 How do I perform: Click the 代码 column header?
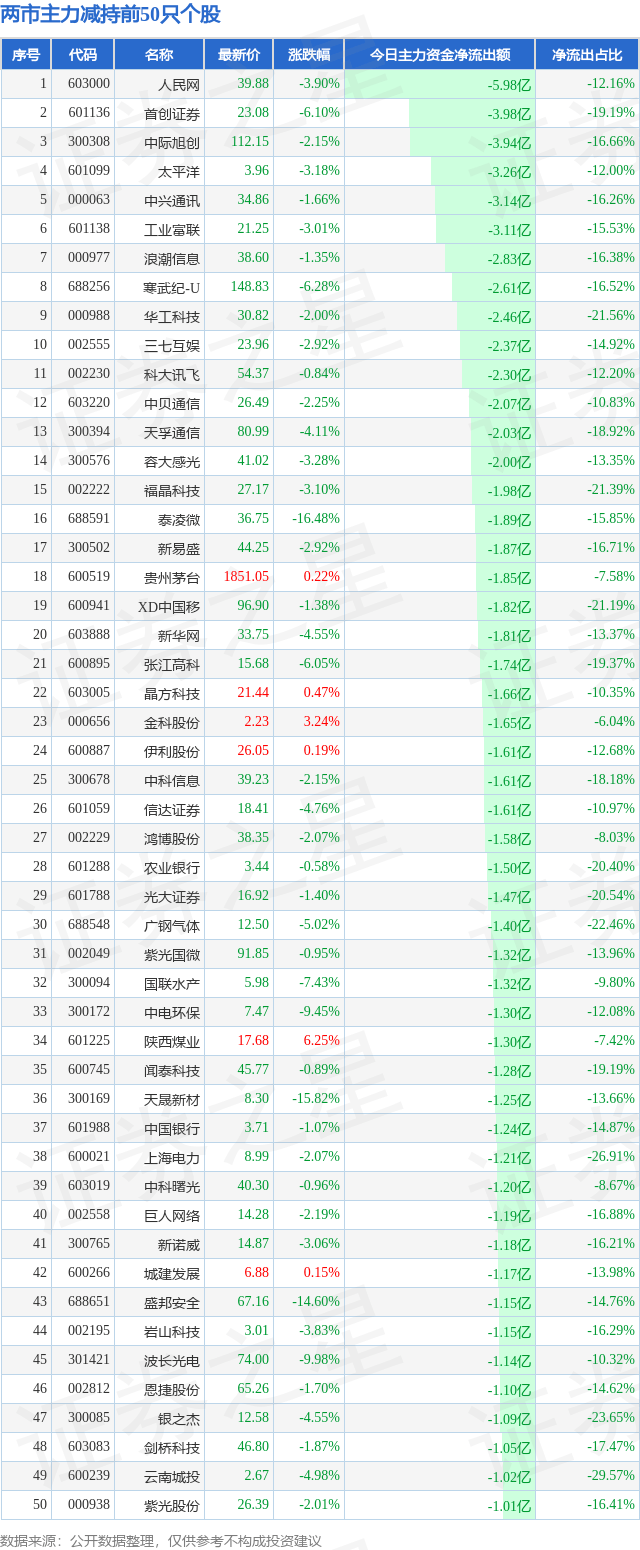[82, 54]
